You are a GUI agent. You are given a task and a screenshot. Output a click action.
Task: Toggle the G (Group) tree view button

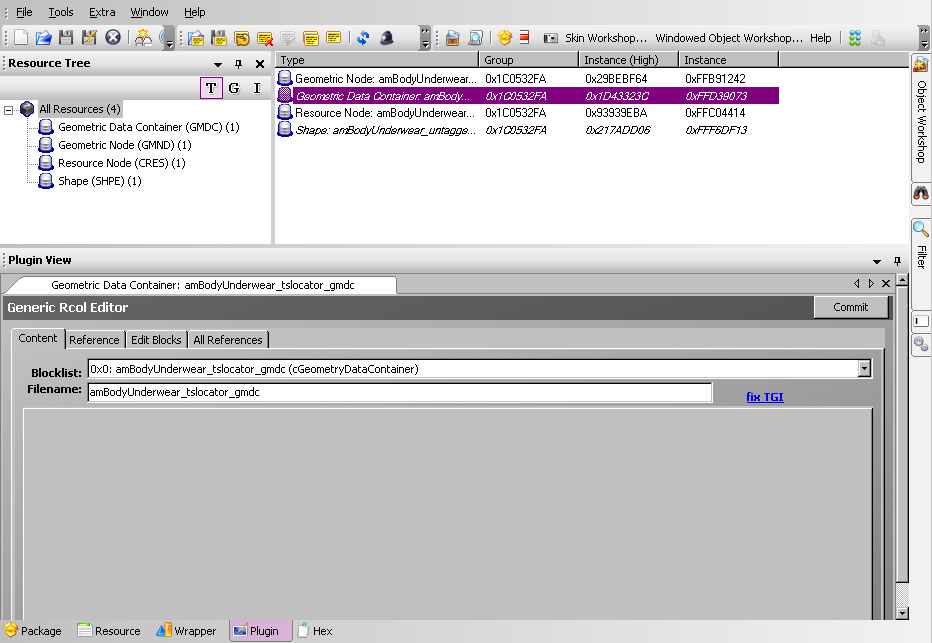234,88
